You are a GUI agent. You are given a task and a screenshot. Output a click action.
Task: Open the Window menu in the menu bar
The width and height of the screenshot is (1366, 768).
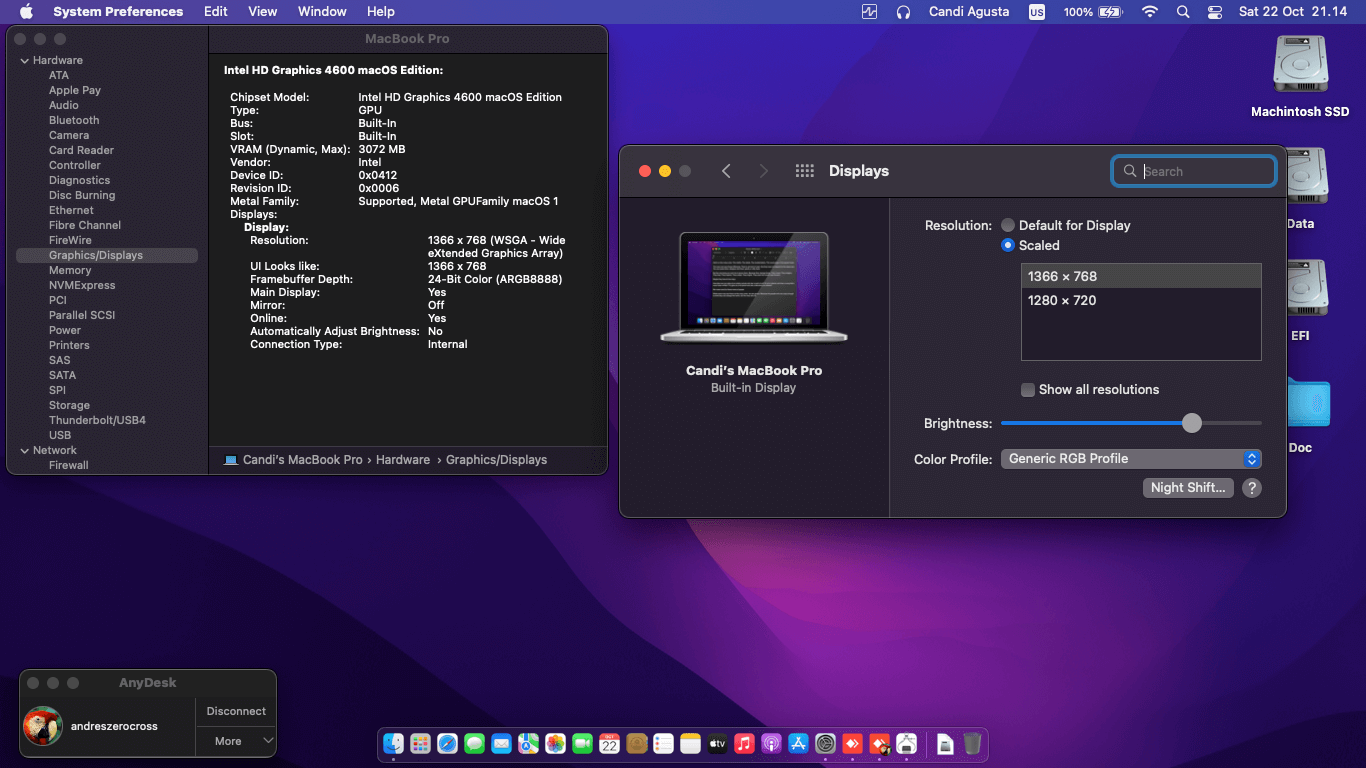tap(321, 12)
